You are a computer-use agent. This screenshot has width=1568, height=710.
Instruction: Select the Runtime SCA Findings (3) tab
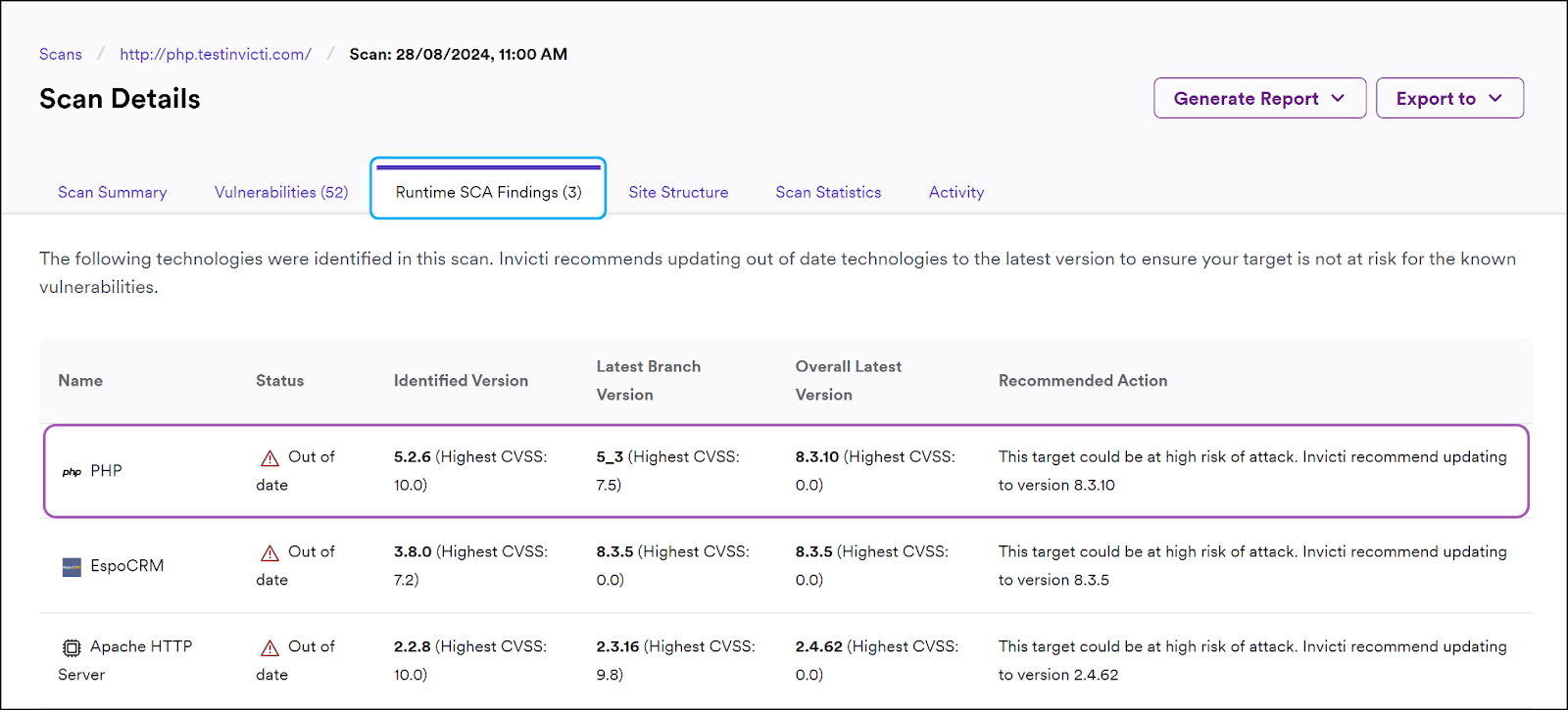point(488,192)
